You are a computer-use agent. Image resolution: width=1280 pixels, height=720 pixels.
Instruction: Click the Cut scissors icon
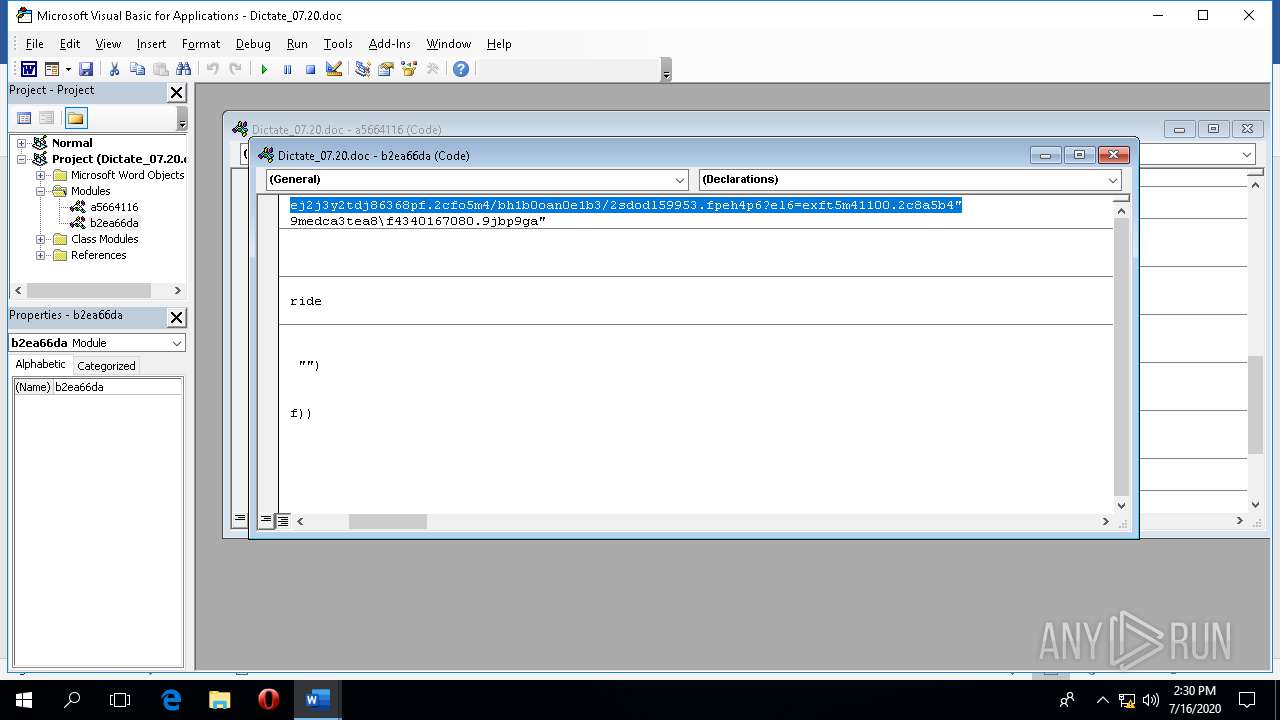coord(114,69)
